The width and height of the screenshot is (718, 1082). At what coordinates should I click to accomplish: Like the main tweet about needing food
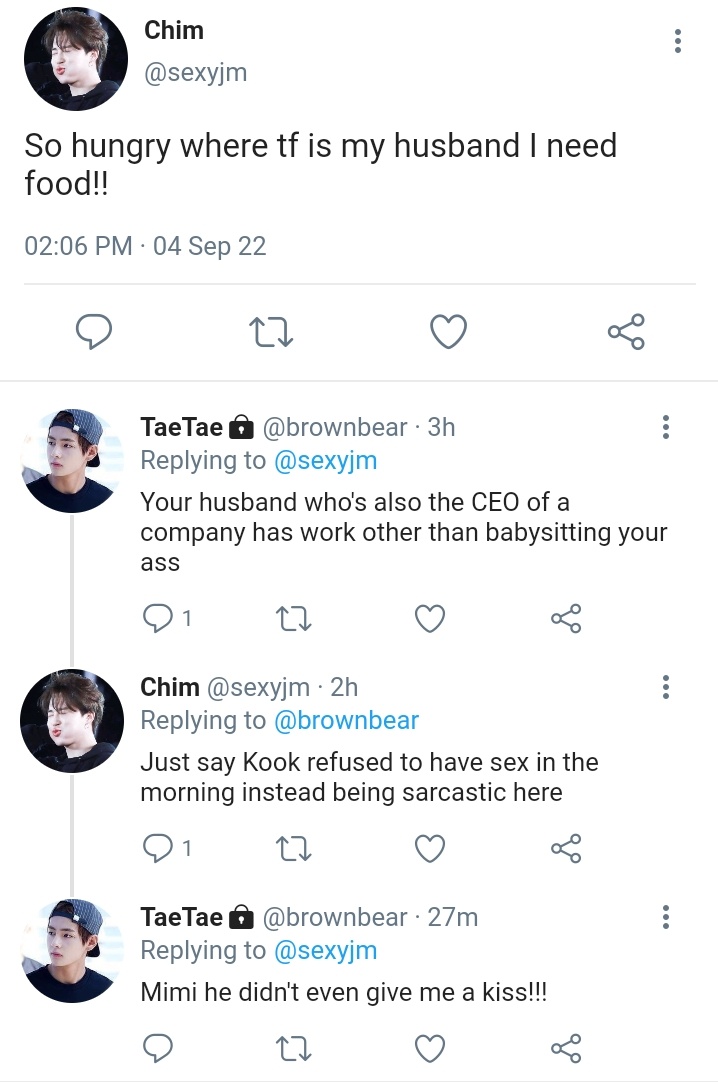(x=448, y=332)
